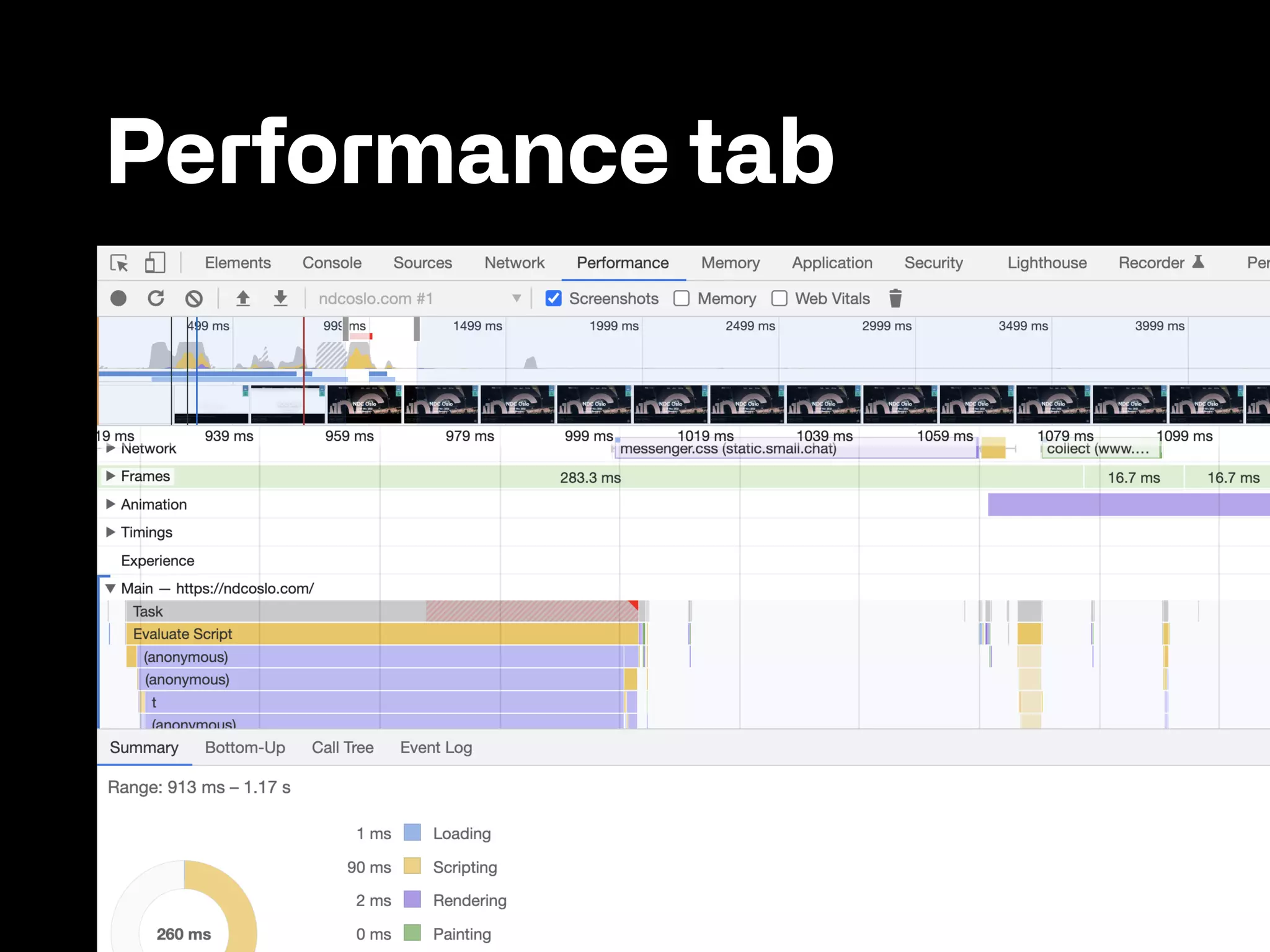Show the Event Log tab
This screenshot has height=952, width=1270.
(x=436, y=747)
